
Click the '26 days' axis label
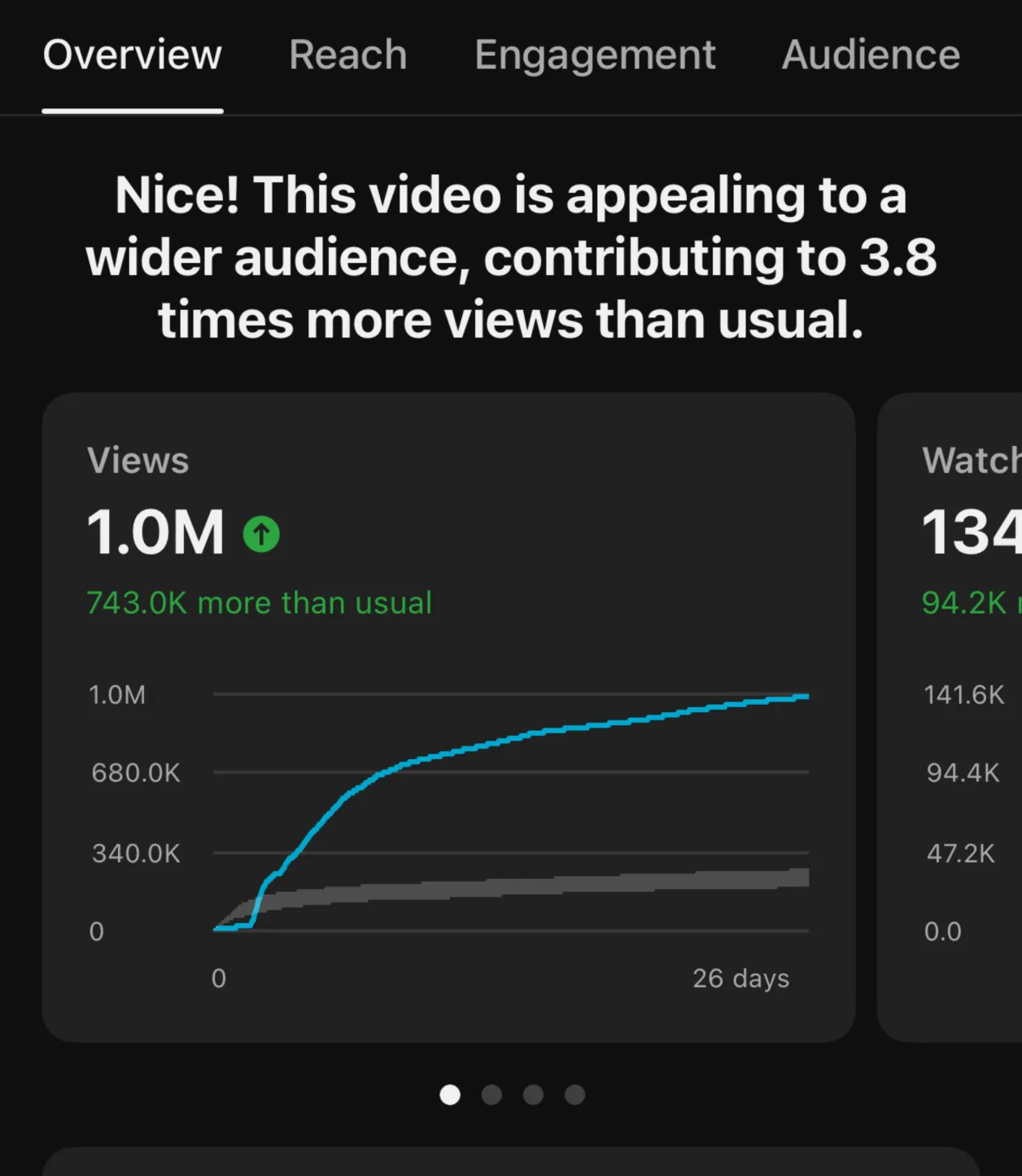[741, 978]
